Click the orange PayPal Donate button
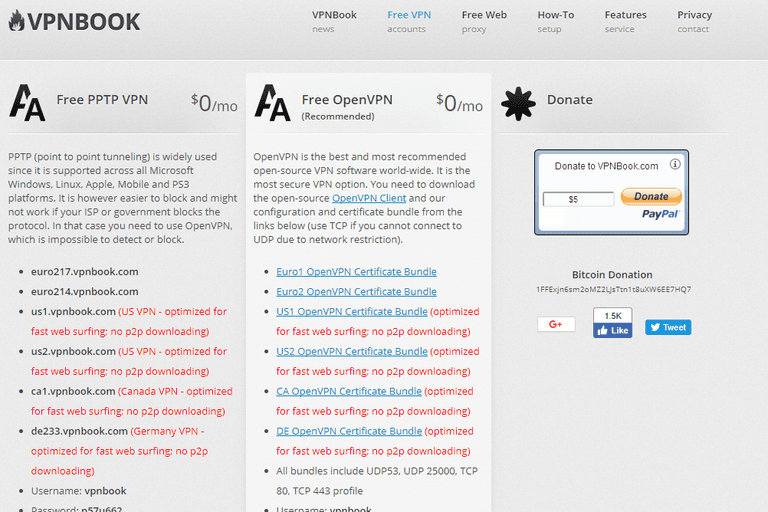The width and height of the screenshot is (768, 512). point(651,196)
